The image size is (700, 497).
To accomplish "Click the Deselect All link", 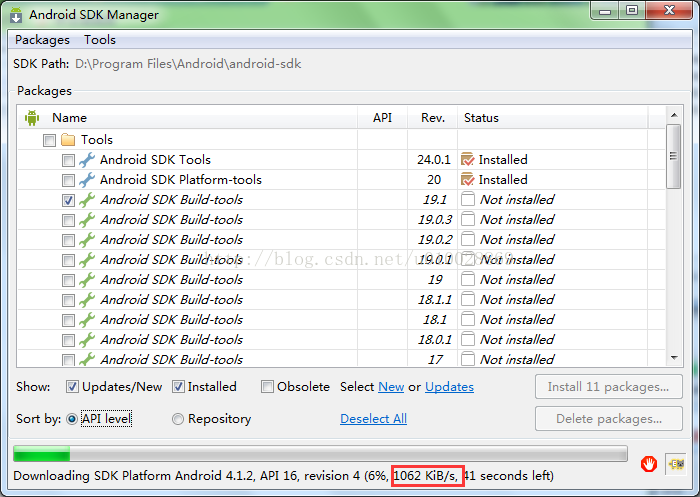I will [x=373, y=419].
